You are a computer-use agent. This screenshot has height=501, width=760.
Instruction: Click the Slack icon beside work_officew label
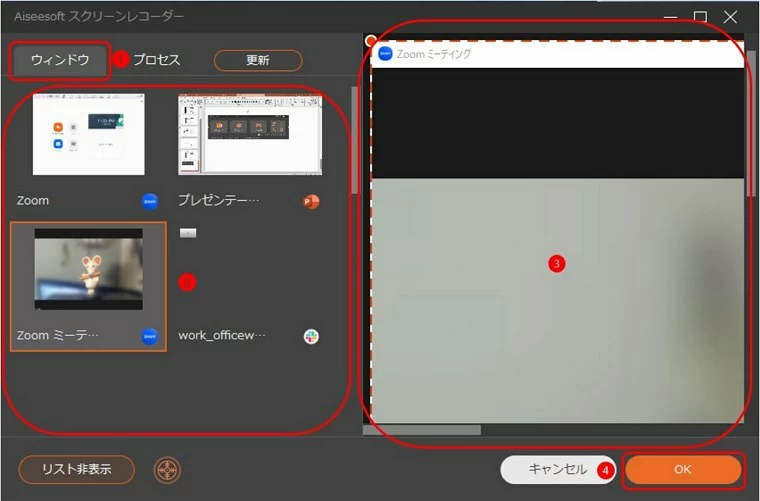(311, 336)
